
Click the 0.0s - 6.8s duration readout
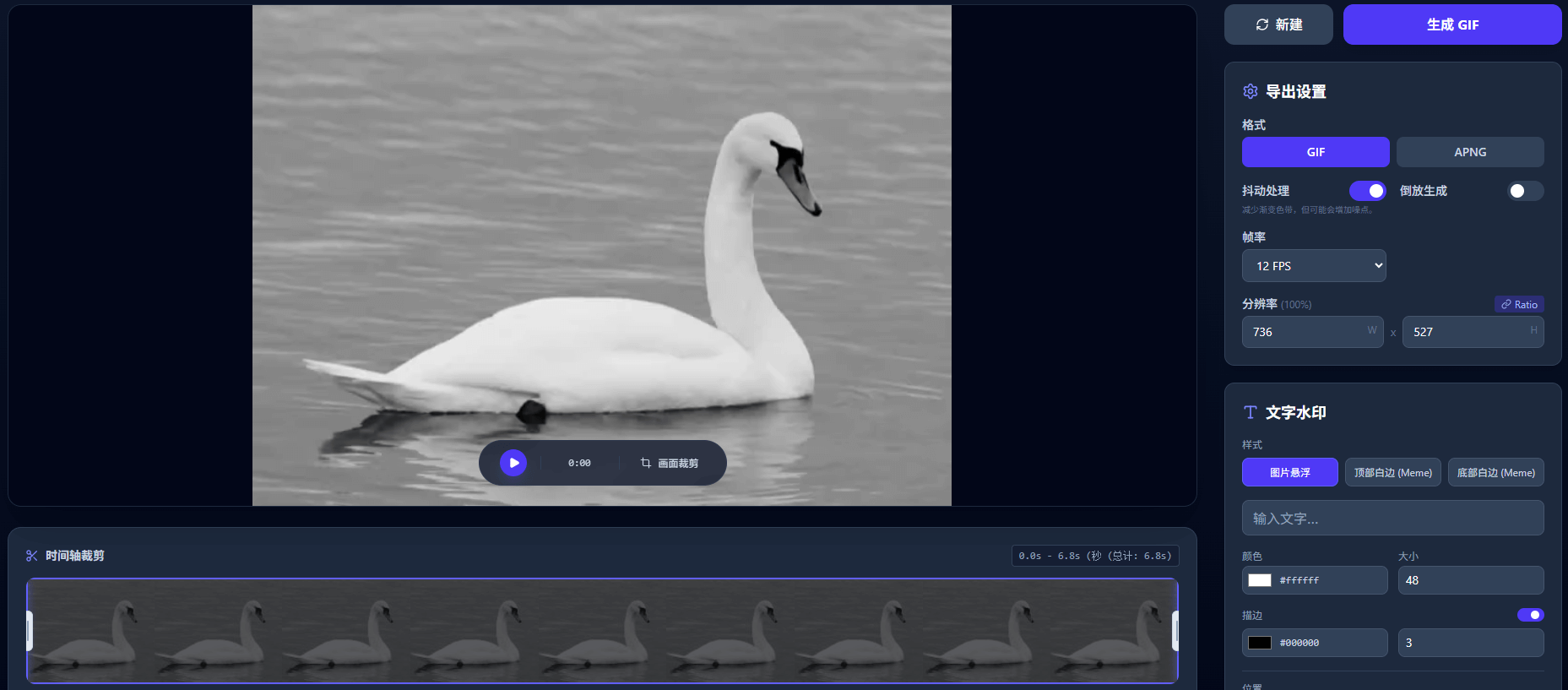(1095, 556)
